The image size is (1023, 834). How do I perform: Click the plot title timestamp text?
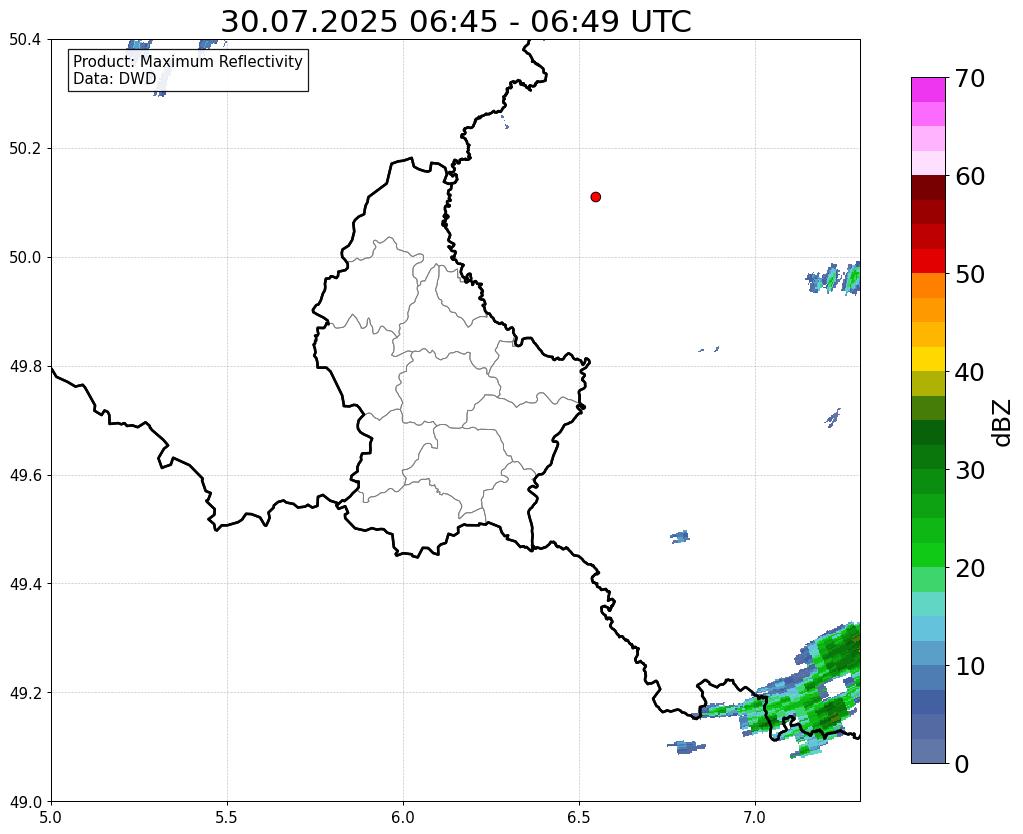455,22
